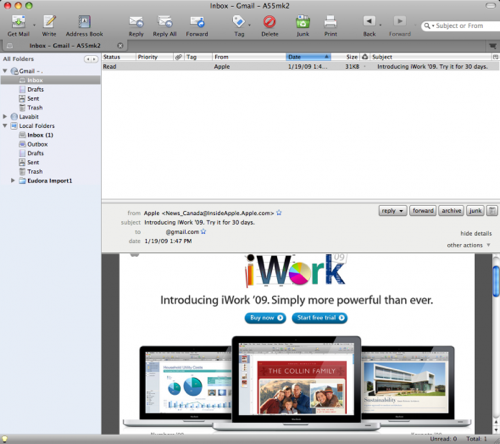Archive the message with archive button
This screenshot has height=444, width=500.
point(451,211)
